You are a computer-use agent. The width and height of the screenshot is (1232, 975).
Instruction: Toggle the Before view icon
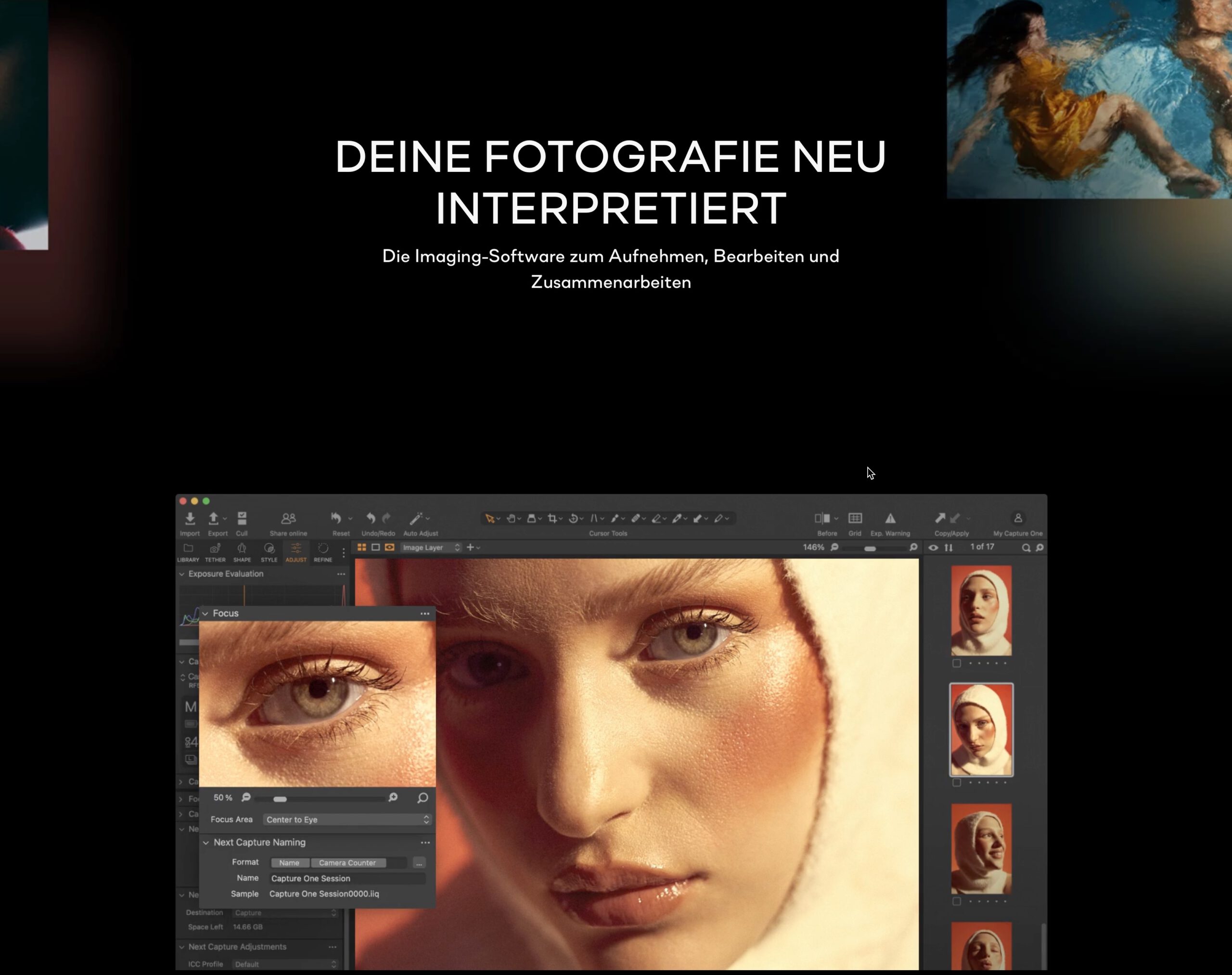coord(822,518)
